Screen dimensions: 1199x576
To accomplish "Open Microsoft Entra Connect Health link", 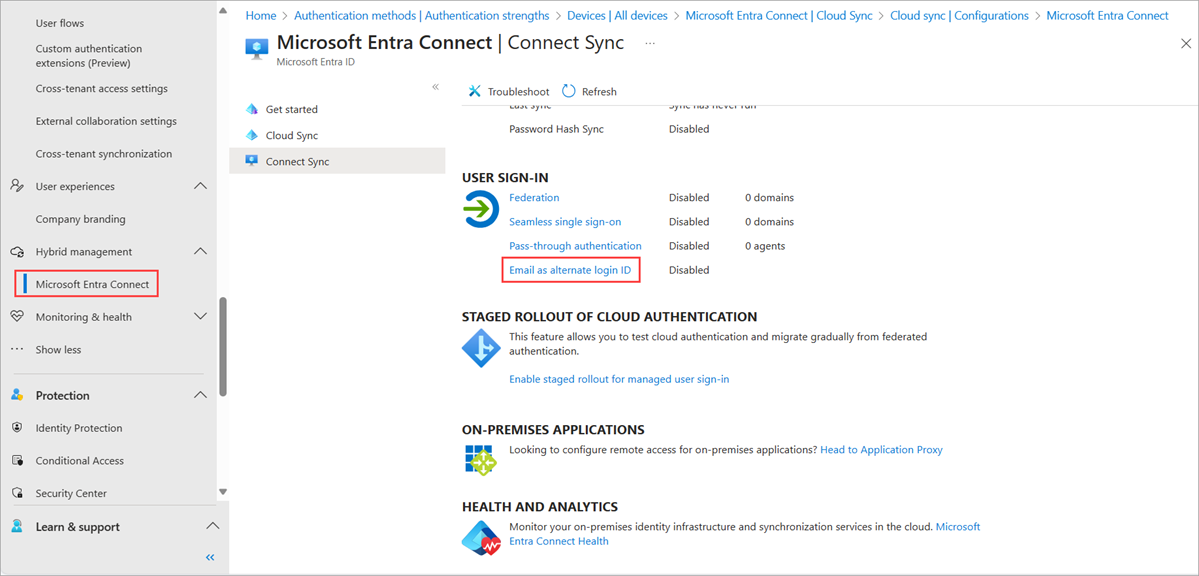I will (x=559, y=541).
